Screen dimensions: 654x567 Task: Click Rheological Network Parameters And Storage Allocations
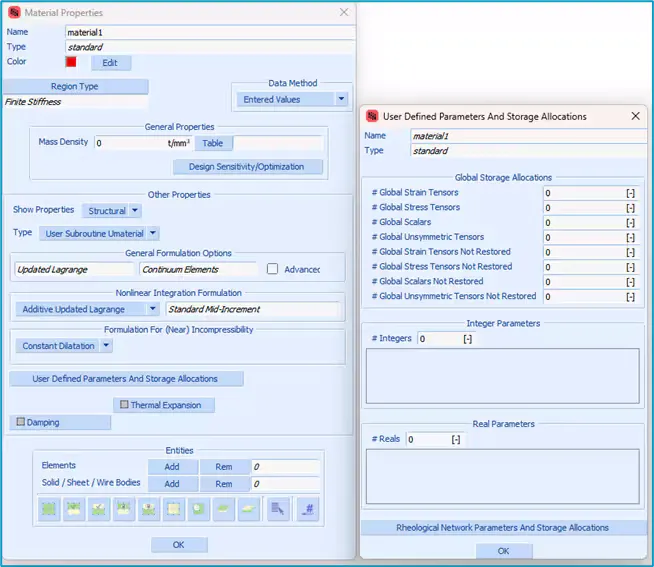click(502, 527)
